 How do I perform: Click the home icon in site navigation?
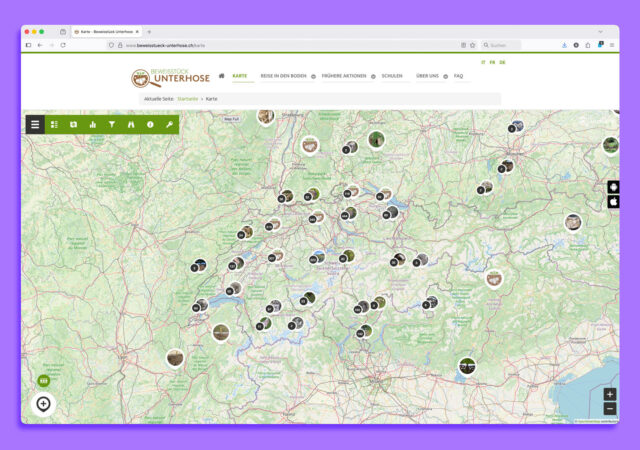click(221, 76)
